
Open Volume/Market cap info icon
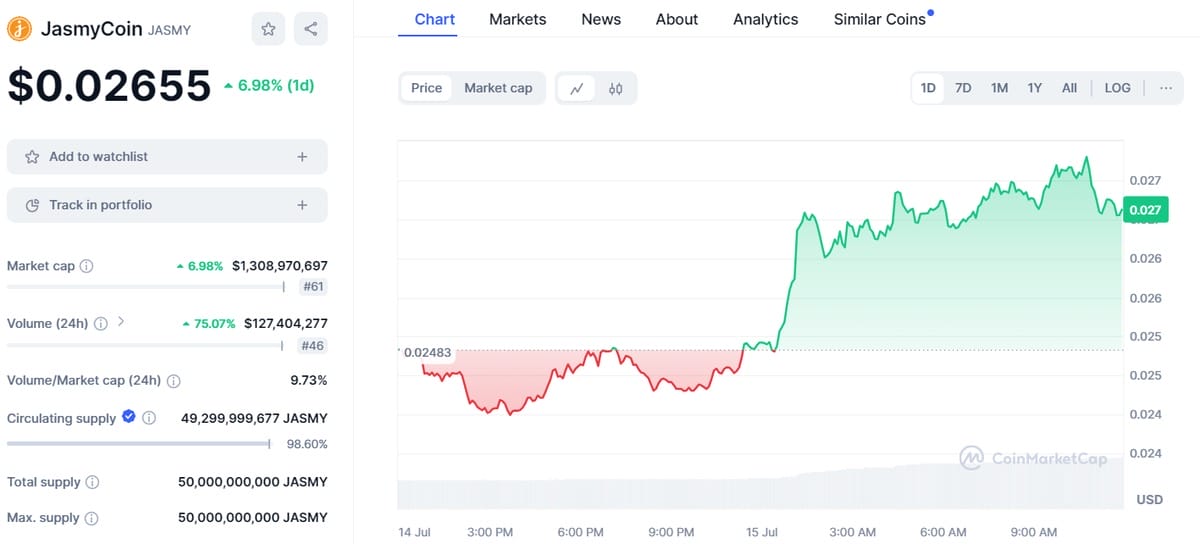tap(174, 381)
